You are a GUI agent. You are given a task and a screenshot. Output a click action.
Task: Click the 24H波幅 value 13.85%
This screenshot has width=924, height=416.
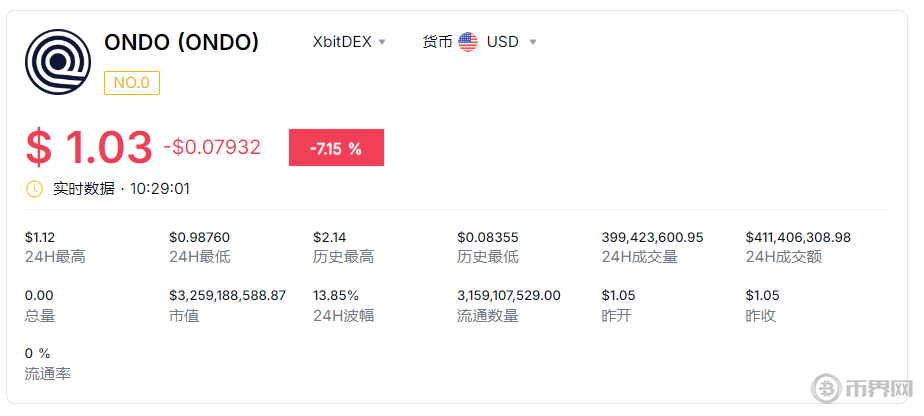tap(336, 295)
